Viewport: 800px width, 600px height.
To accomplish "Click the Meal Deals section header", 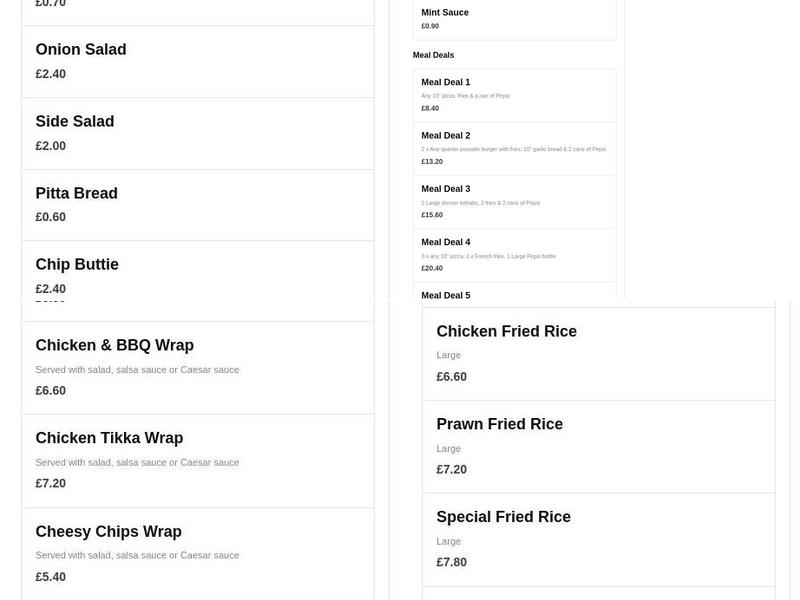I will click(x=433, y=55).
